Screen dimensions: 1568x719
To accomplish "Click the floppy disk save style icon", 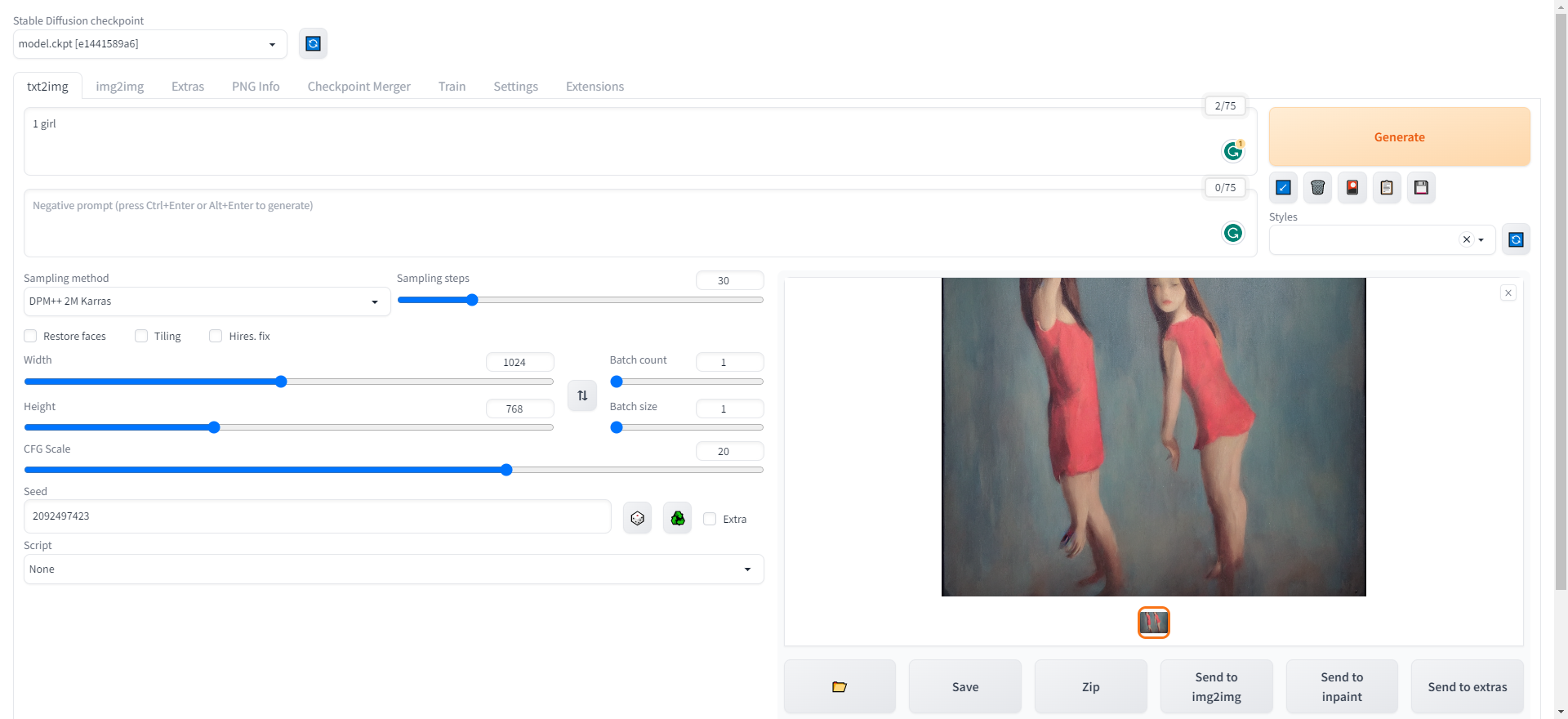I will point(1421,188).
